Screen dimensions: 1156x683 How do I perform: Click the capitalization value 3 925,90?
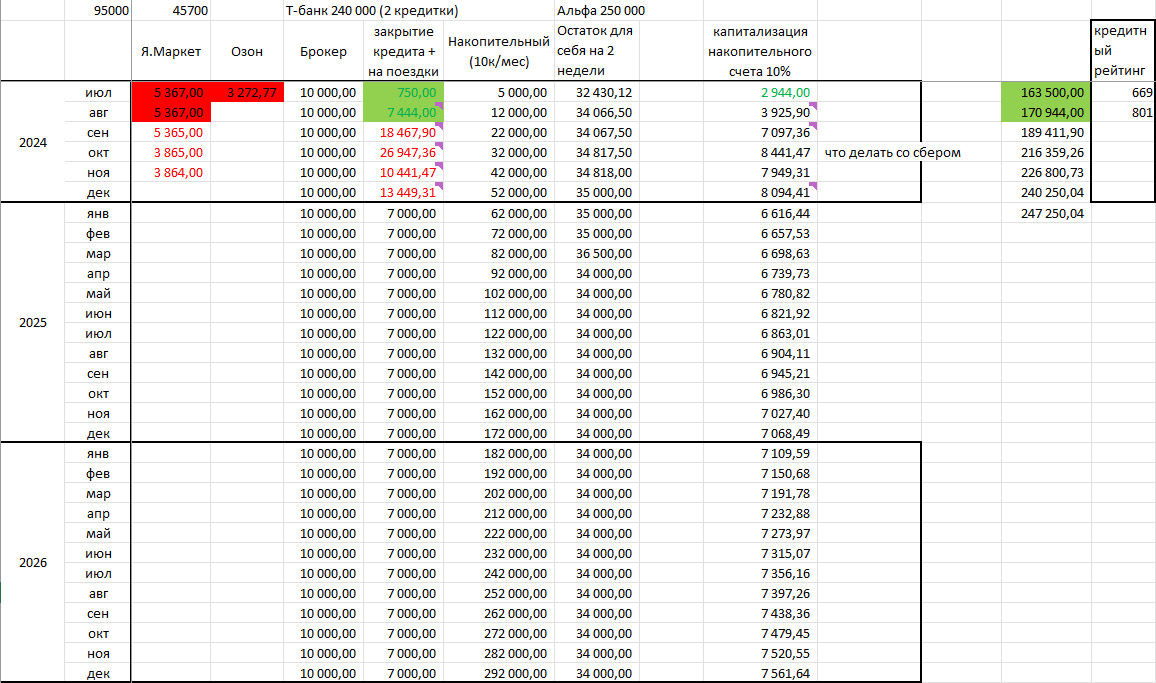(x=760, y=112)
